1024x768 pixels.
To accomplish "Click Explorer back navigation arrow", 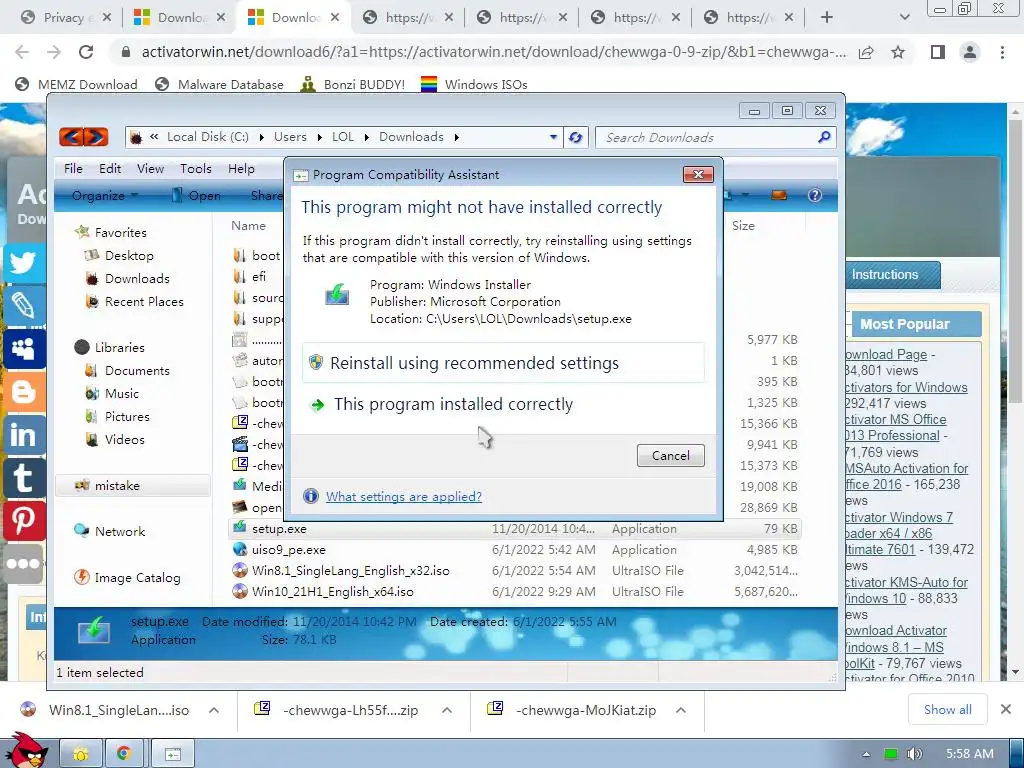I will [x=71, y=136].
